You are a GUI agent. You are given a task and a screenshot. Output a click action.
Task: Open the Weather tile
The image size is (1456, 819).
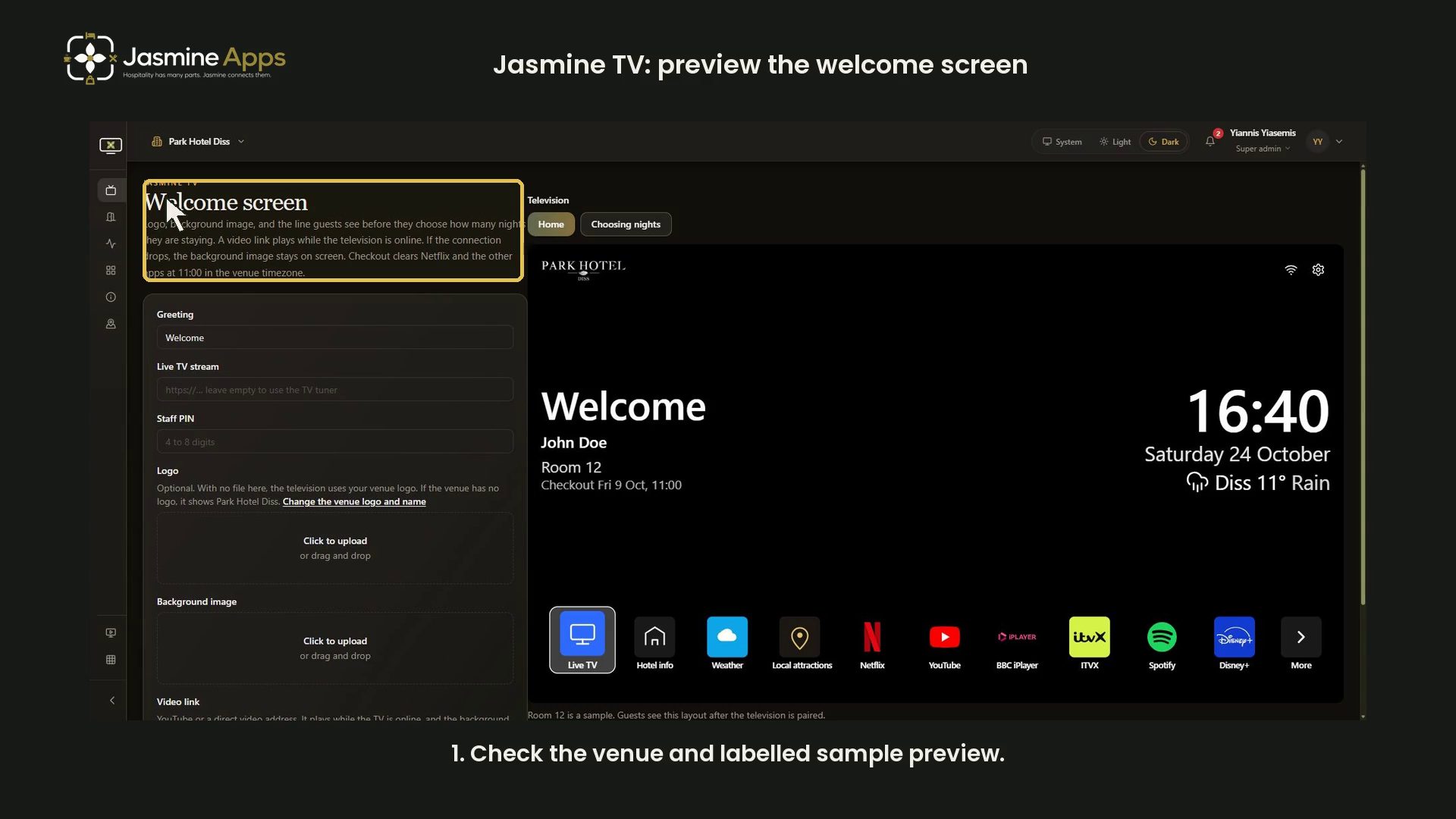[727, 643]
